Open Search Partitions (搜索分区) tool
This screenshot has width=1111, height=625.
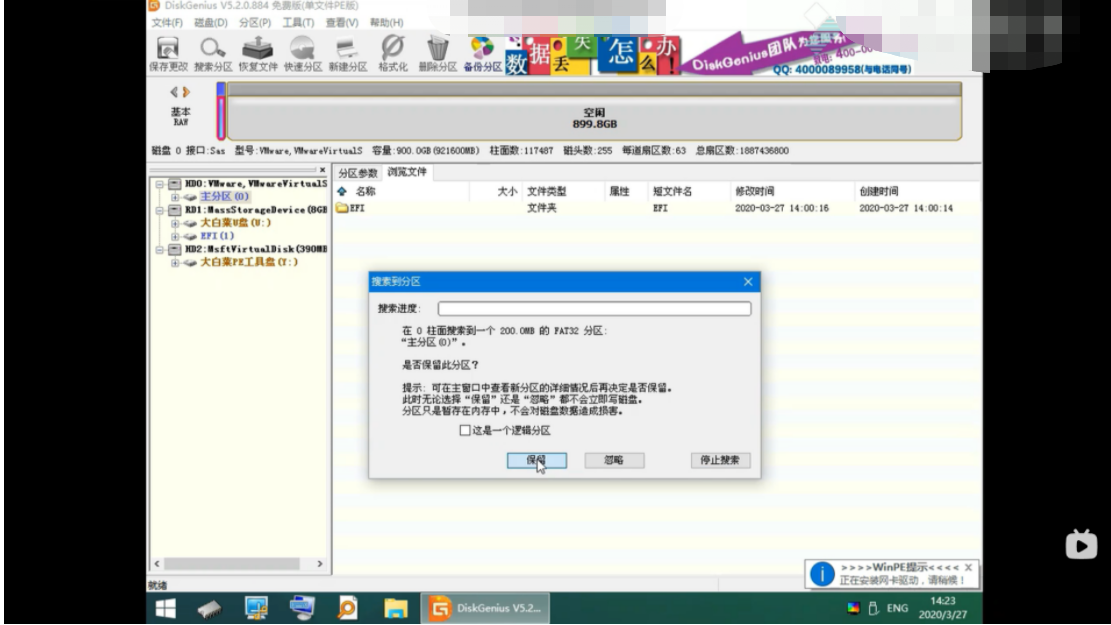pyautogui.click(x=213, y=54)
